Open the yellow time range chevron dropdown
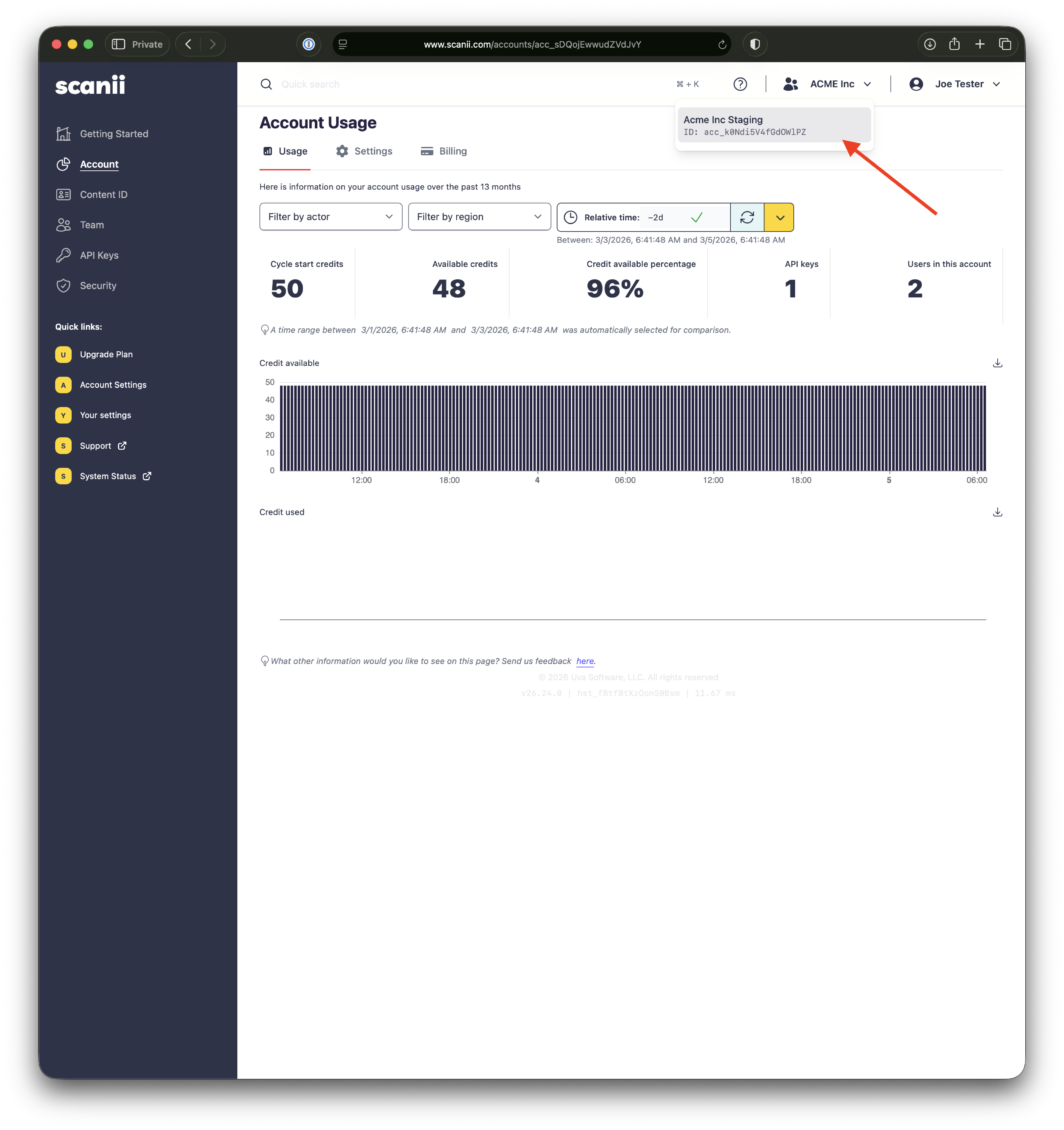The height and width of the screenshot is (1130, 1064). [x=779, y=217]
